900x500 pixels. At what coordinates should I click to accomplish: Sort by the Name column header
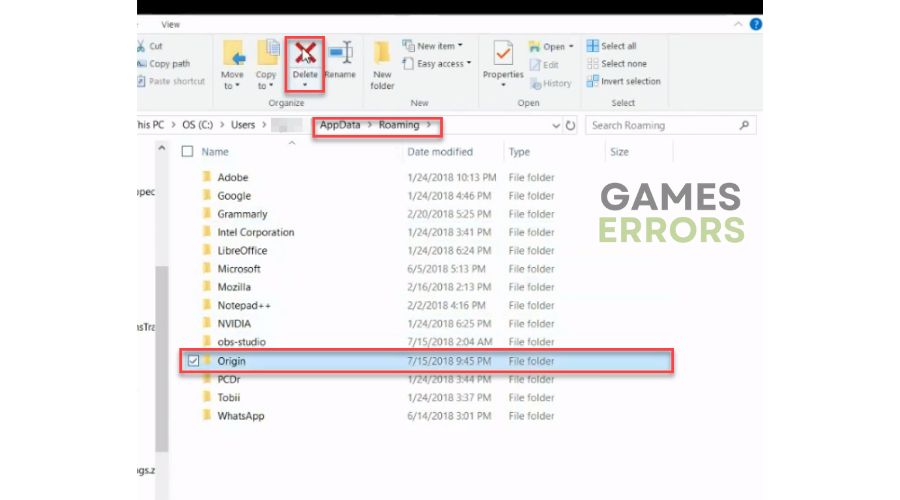coord(215,152)
